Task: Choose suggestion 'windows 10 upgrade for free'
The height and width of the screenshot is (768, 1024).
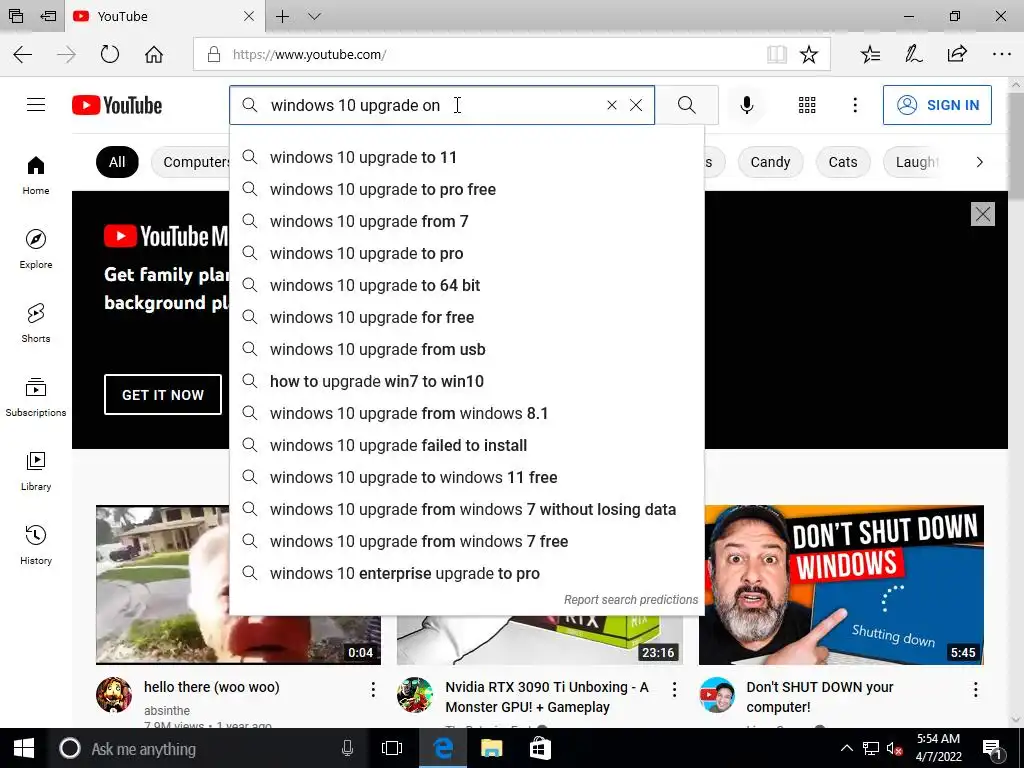Action: click(x=467, y=317)
